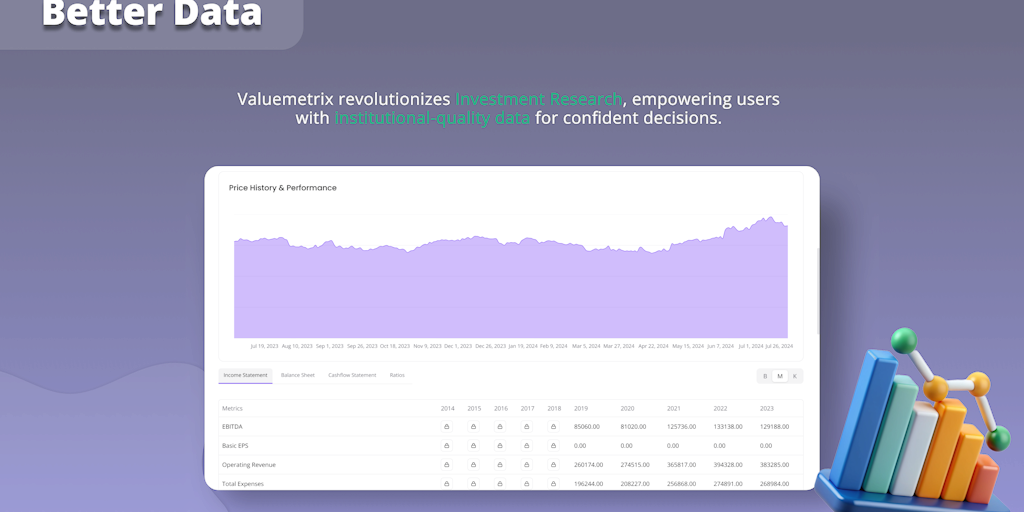1024x512 pixels.
Task: Unlock Basic EPS data for 2018
Action: click(x=554, y=445)
